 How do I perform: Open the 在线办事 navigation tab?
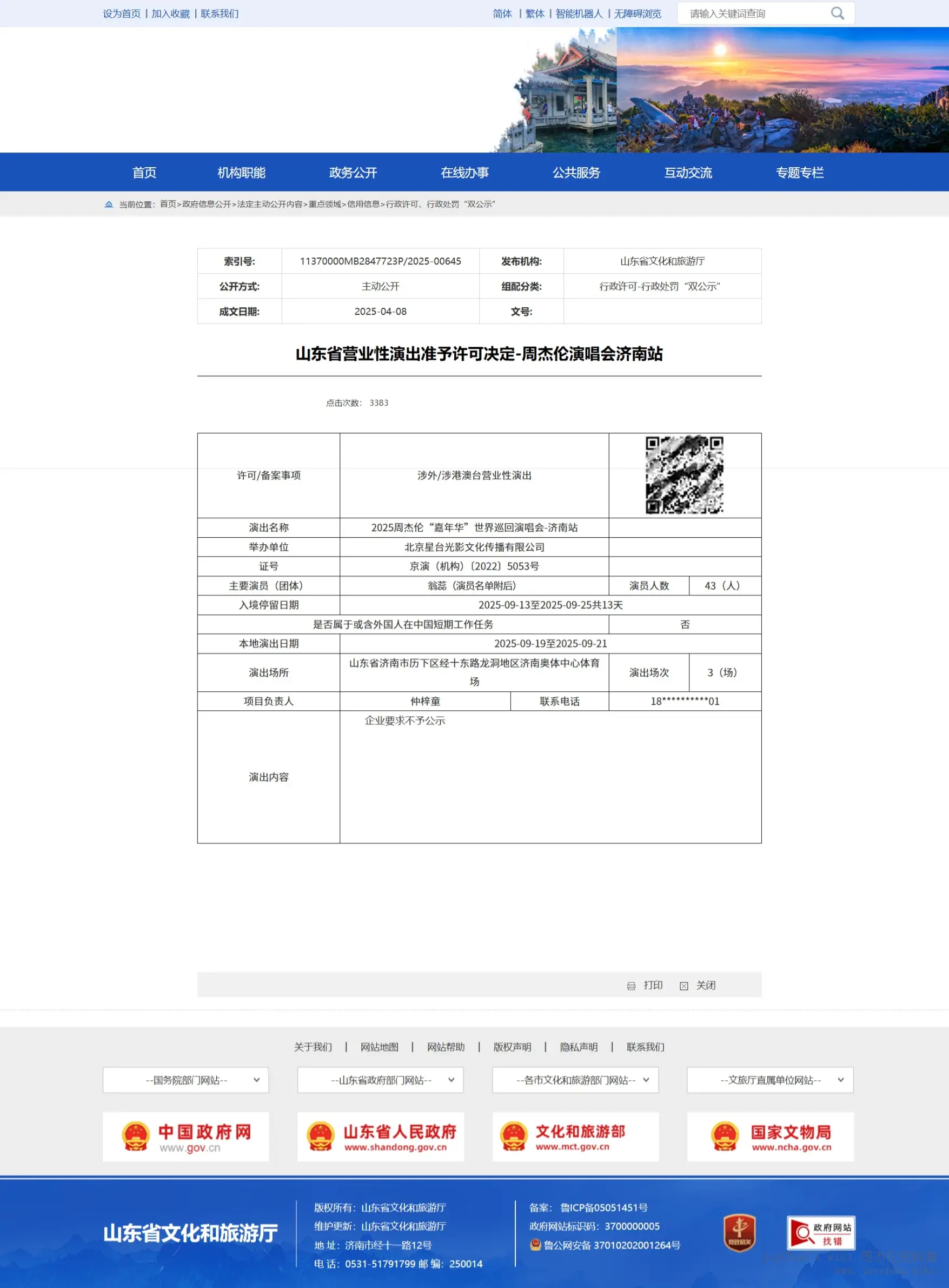tap(464, 173)
